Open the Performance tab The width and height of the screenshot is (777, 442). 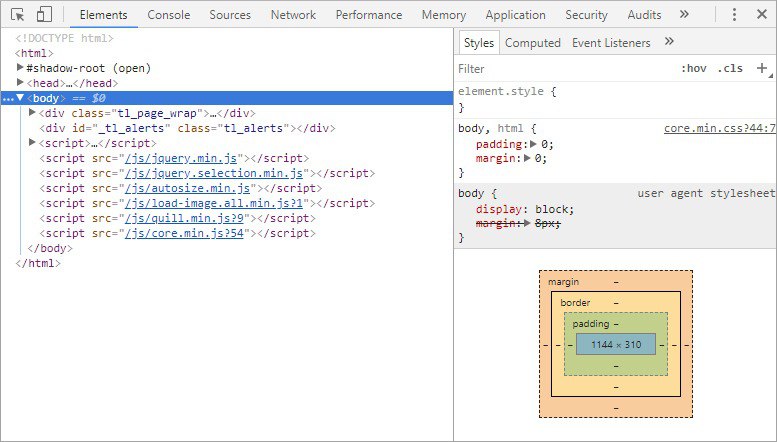pyautogui.click(x=369, y=15)
